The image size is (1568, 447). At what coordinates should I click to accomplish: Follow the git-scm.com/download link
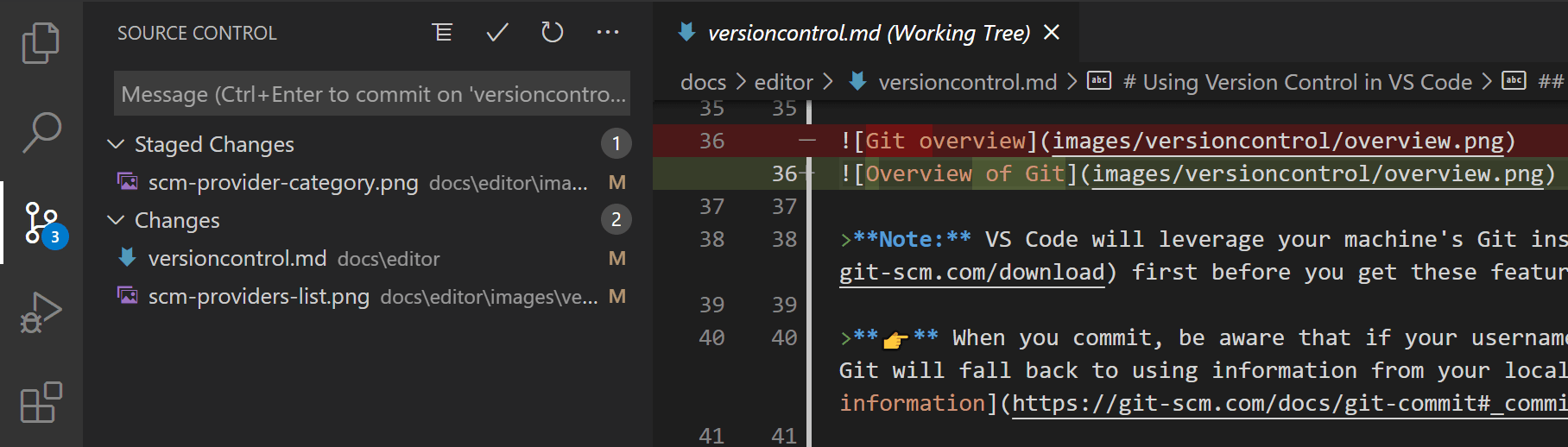click(x=971, y=273)
